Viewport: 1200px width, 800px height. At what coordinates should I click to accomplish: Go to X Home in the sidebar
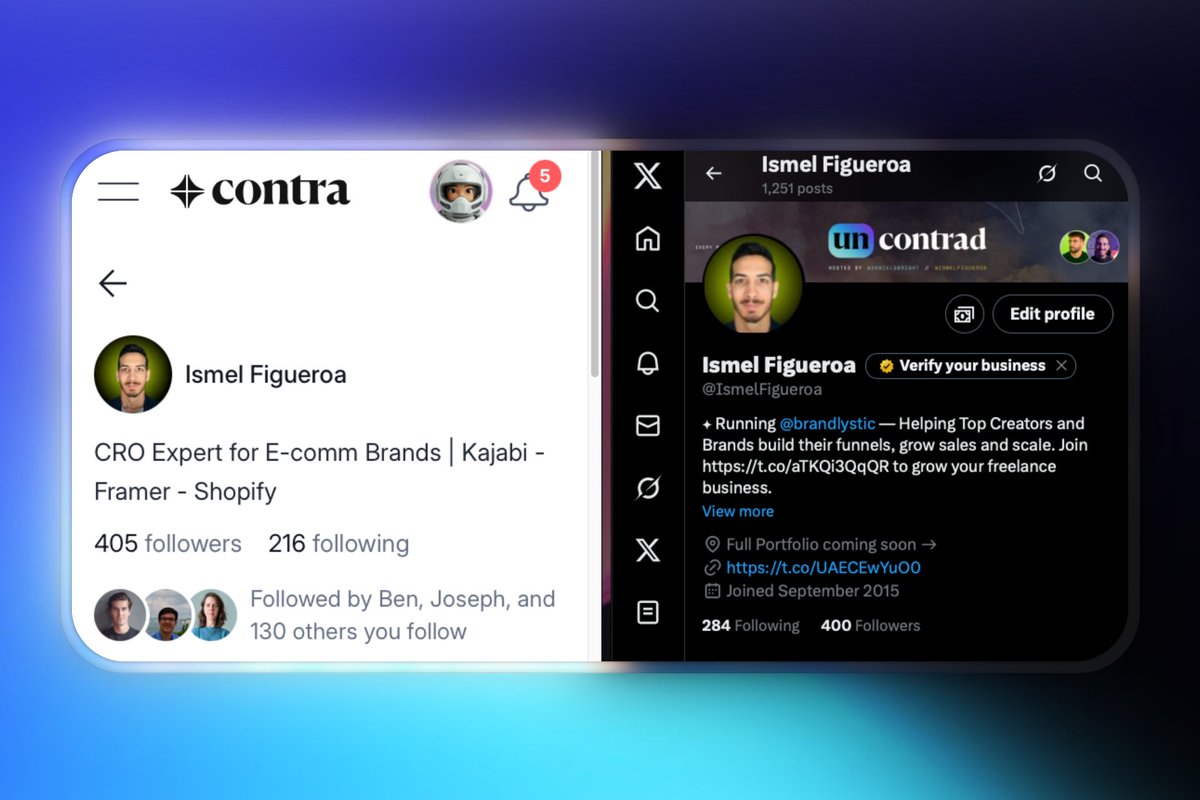tap(648, 239)
